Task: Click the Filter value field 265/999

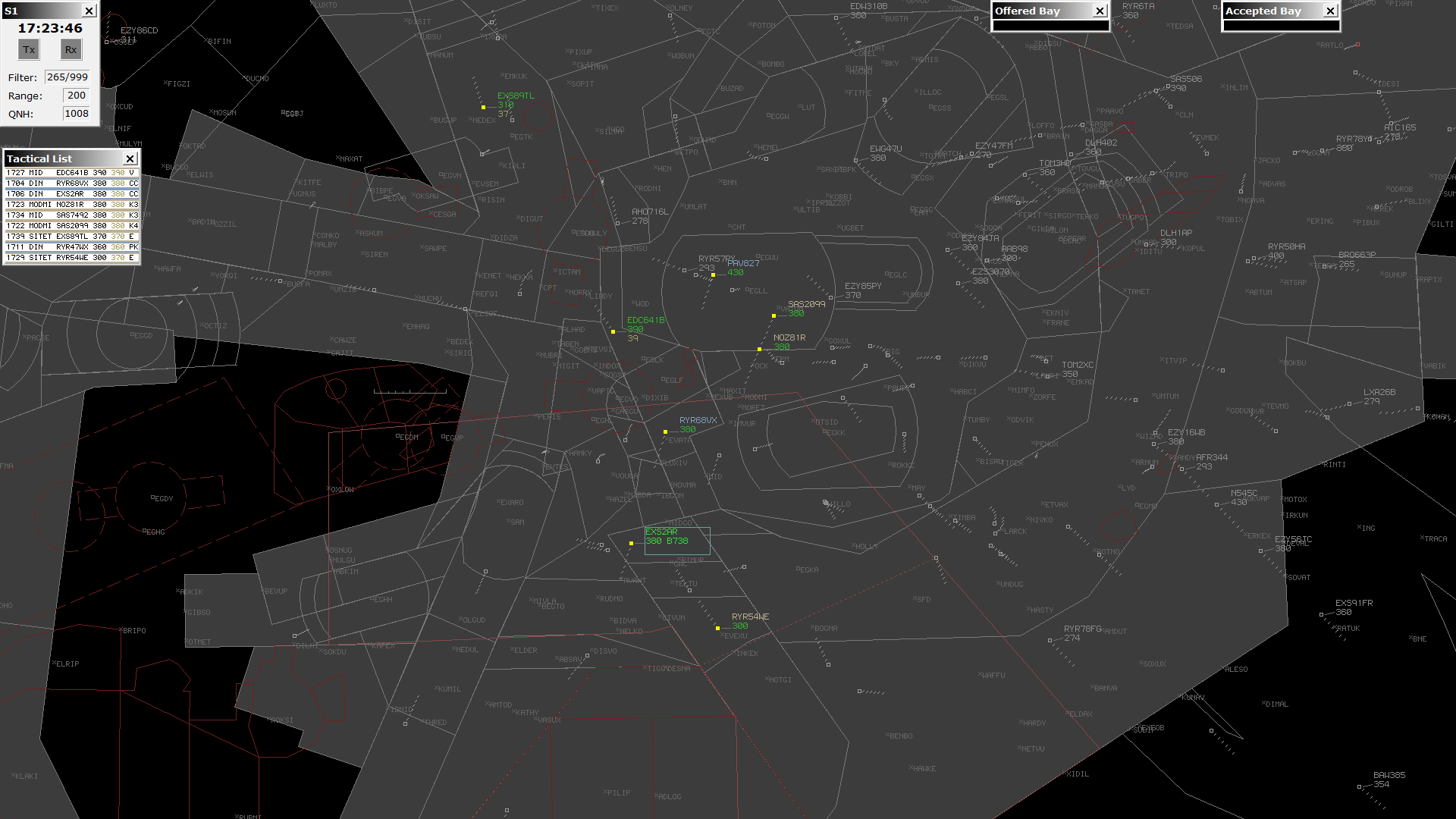Action: coord(67,77)
